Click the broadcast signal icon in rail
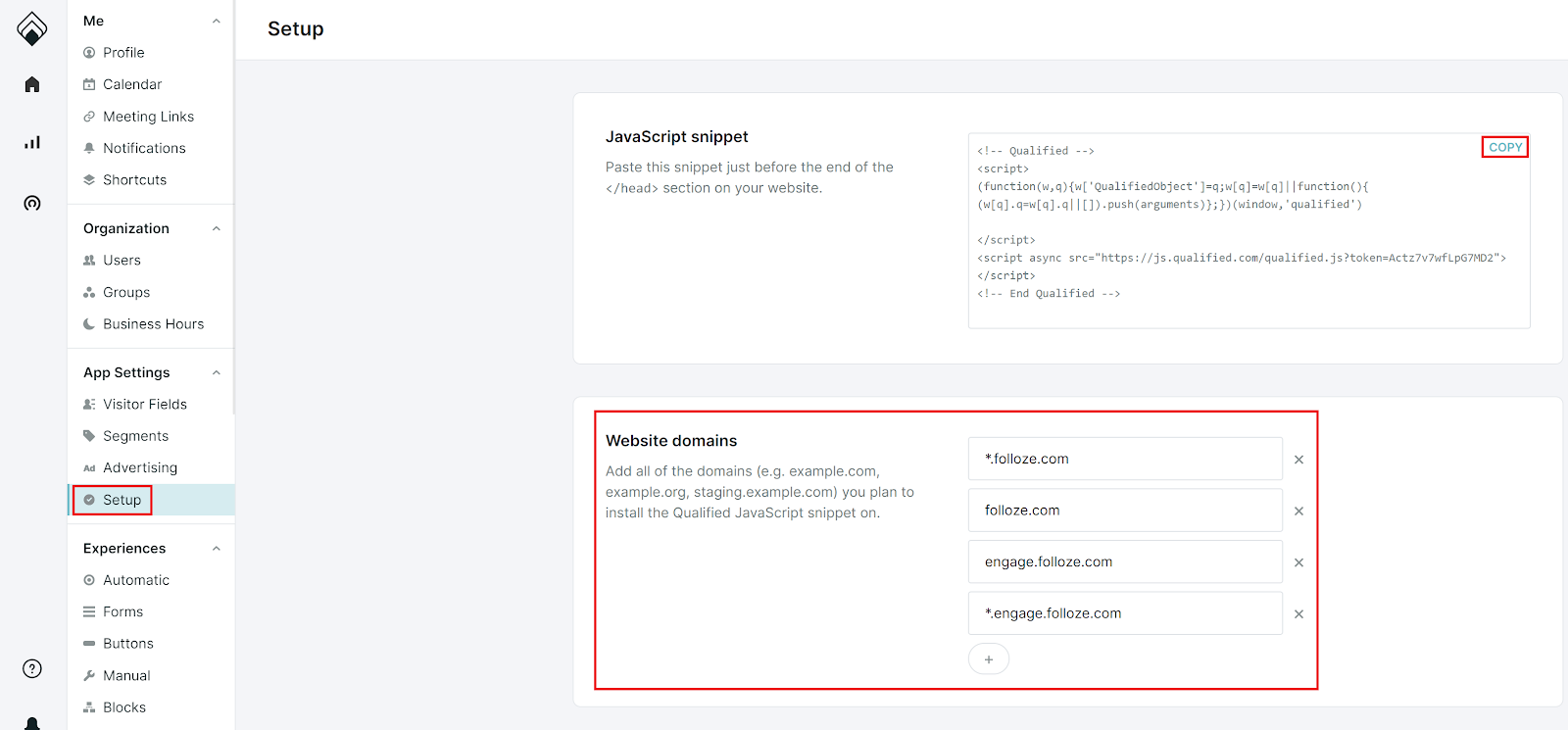 pyautogui.click(x=32, y=204)
